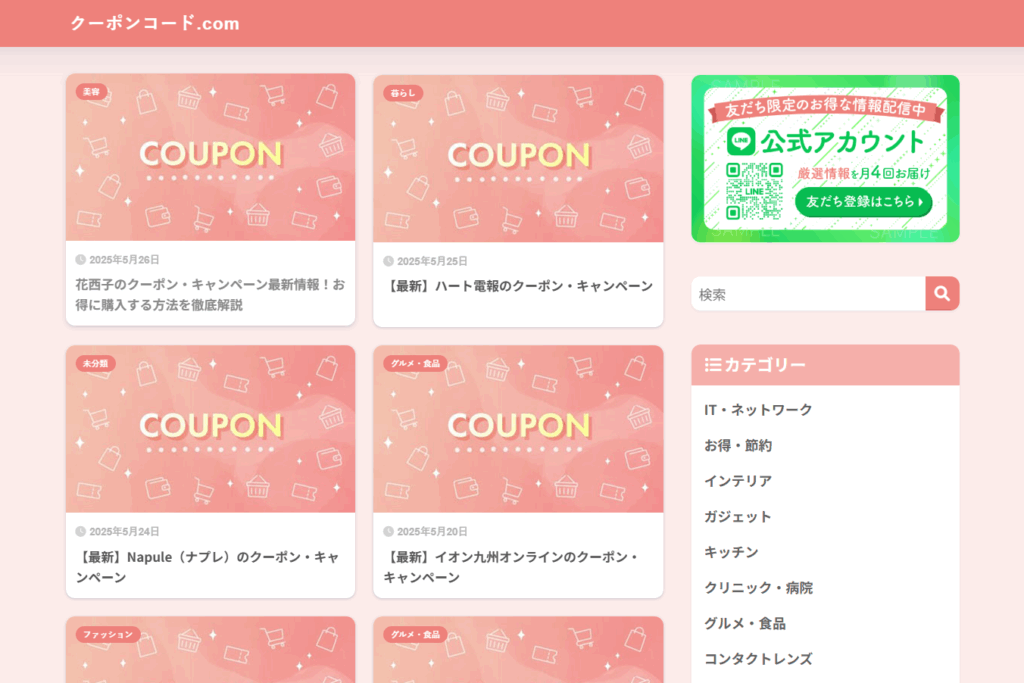Screen dimensions: 1024x683
Task: Click the ファッション category badge
Action: tap(108, 635)
